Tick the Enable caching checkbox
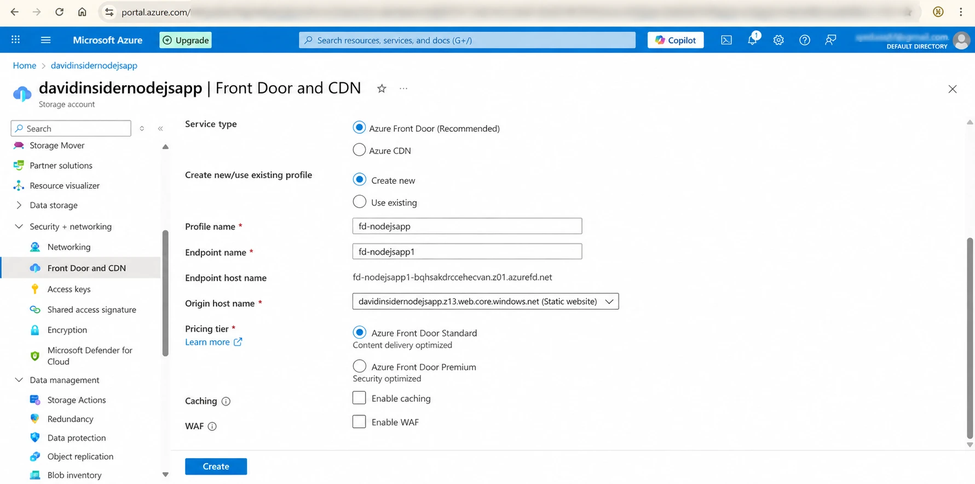Viewport: 975px width, 484px height. point(359,398)
